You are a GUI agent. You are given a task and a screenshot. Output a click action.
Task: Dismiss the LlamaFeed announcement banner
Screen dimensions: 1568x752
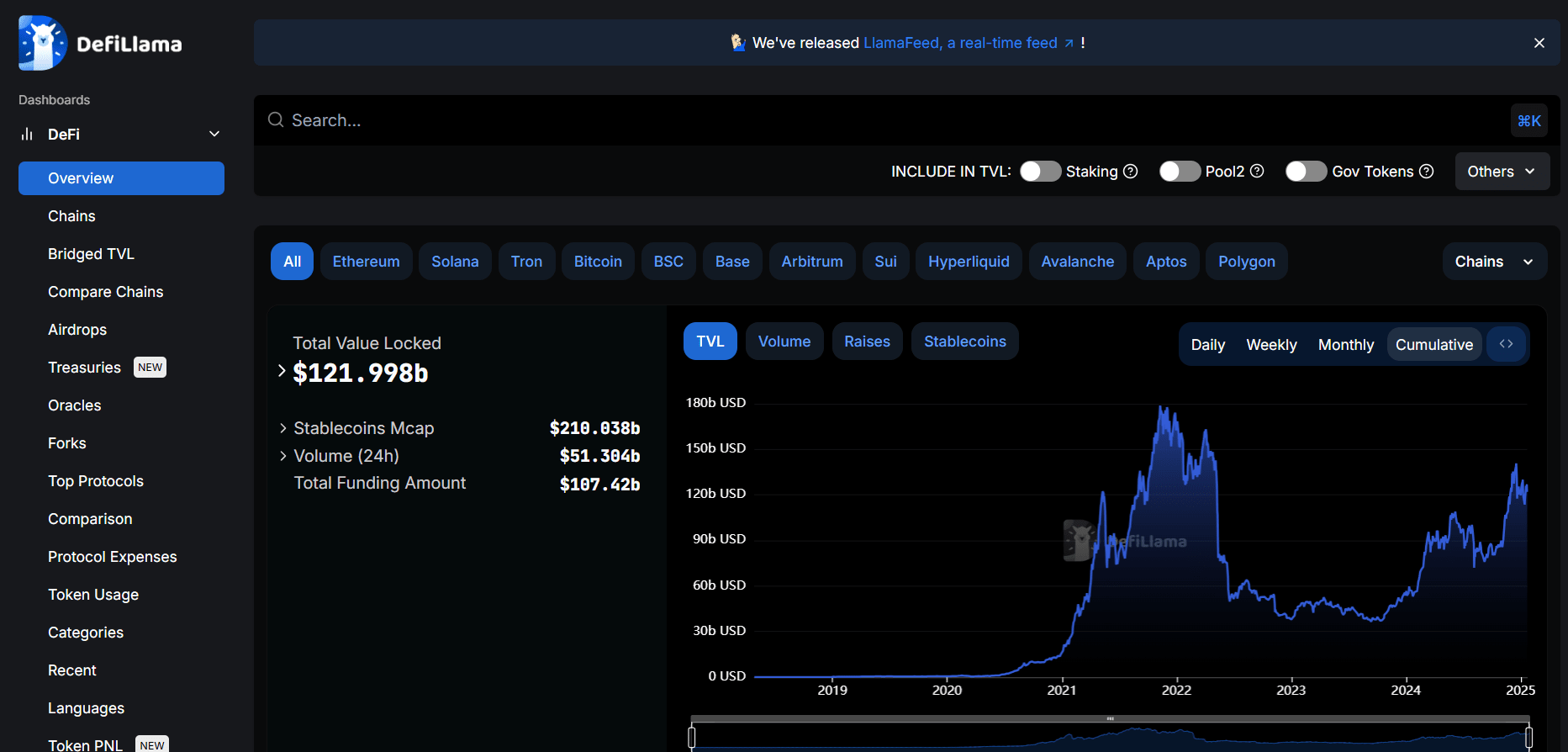tap(1539, 43)
